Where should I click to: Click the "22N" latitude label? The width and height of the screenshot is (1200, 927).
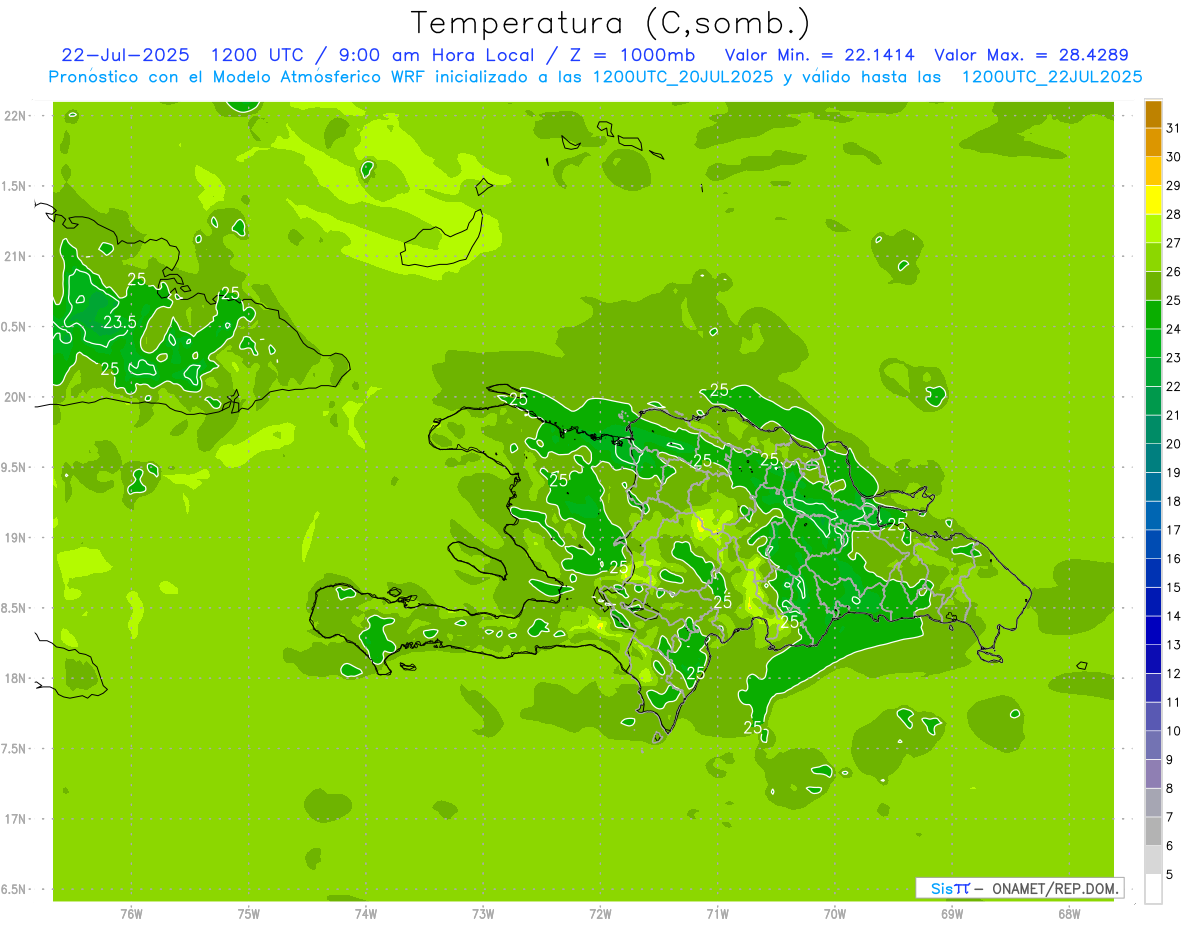pos(15,116)
